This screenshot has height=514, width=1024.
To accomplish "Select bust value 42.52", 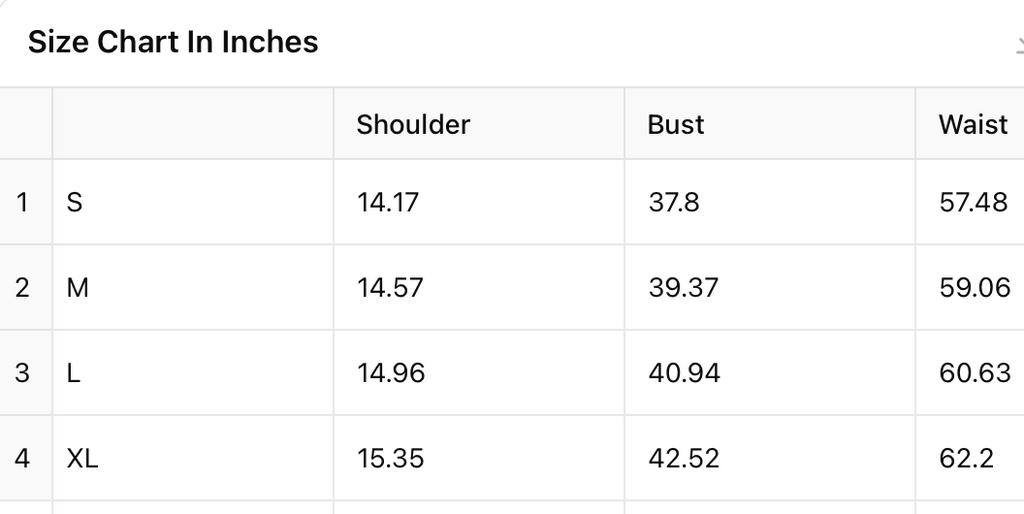I will pyautogui.click(x=684, y=458).
